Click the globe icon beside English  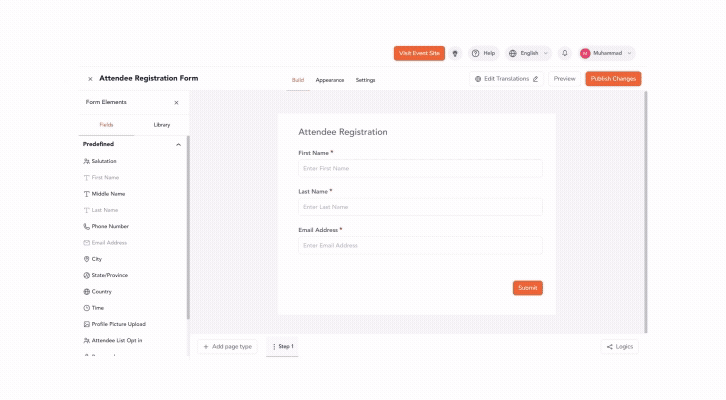pos(513,53)
